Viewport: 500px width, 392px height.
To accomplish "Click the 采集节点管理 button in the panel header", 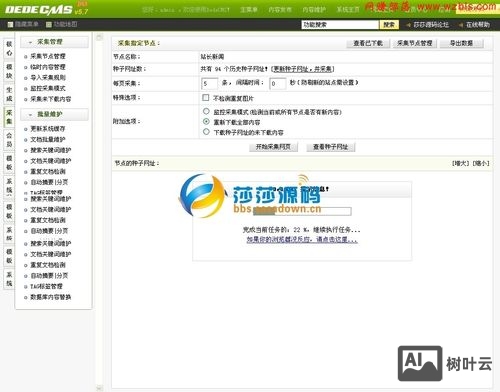I will click(x=415, y=43).
